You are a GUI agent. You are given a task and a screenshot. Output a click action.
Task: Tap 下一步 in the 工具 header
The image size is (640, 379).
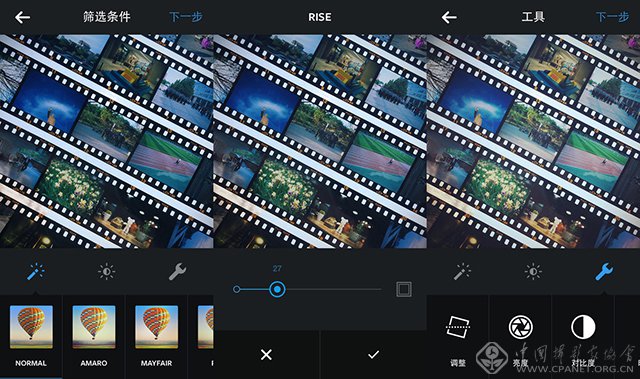612,17
